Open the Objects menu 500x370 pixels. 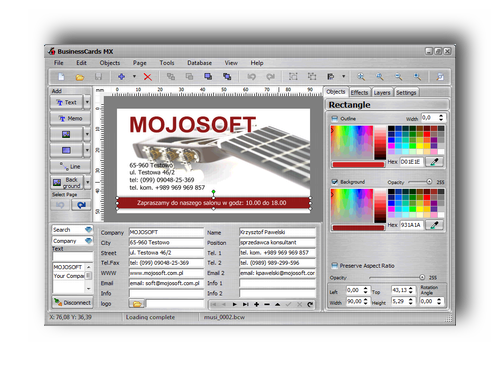(110, 63)
